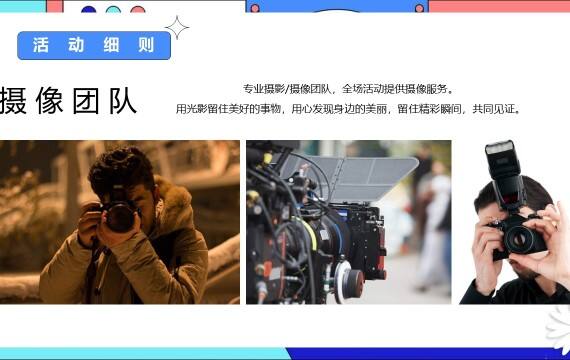Select photo of man in snowy street
This screenshot has height=360, width=570.
120,222
